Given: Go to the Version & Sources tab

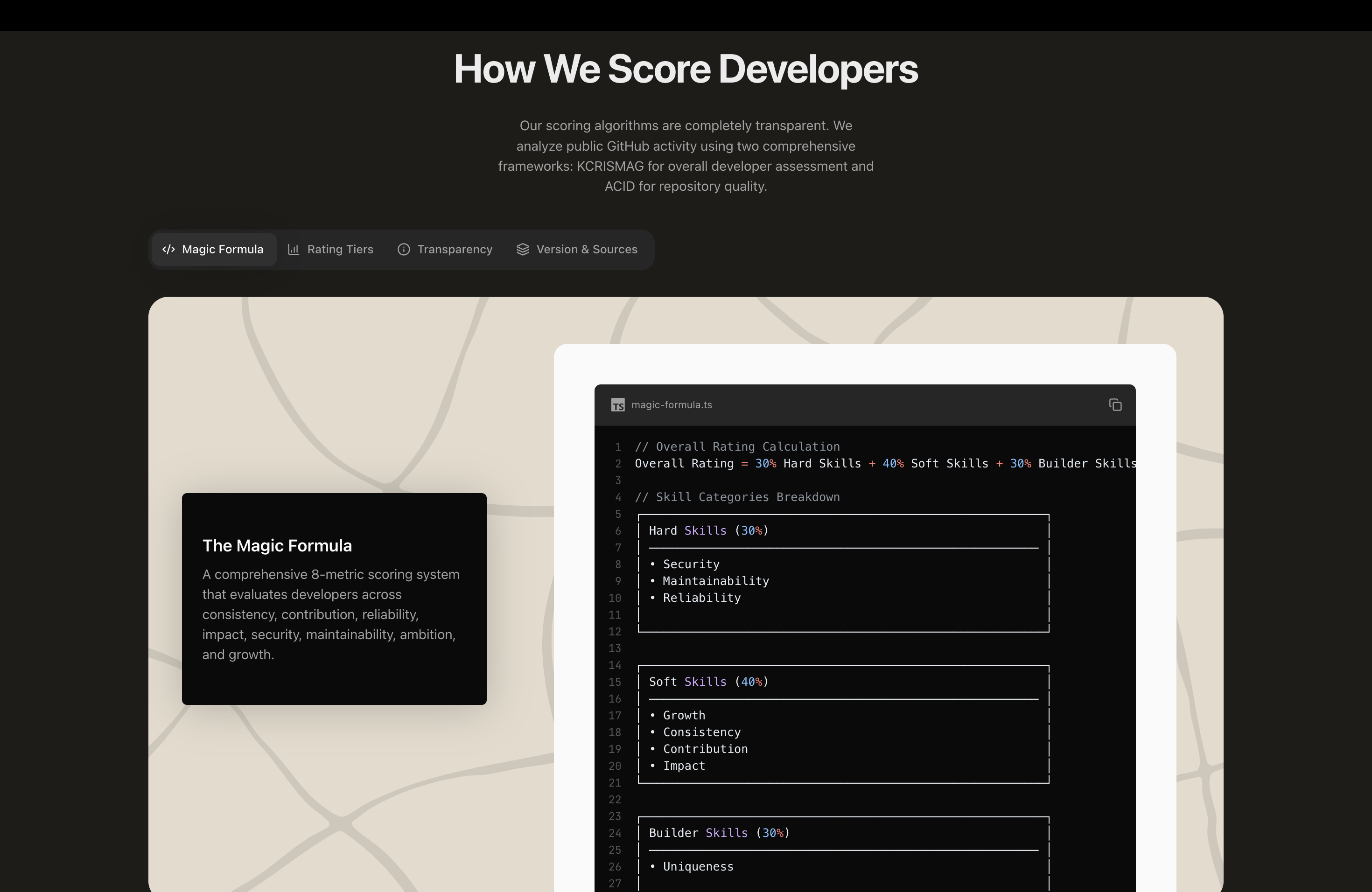Looking at the screenshot, I should (586, 250).
